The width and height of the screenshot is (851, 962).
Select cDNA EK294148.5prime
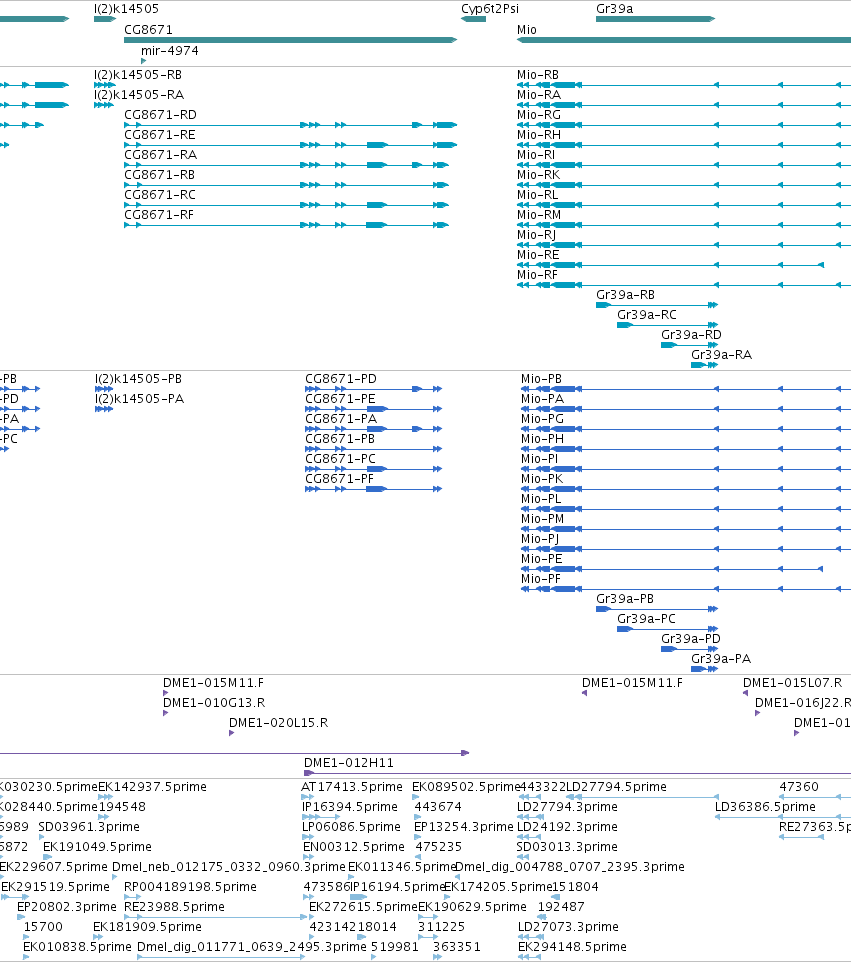point(572,947)
